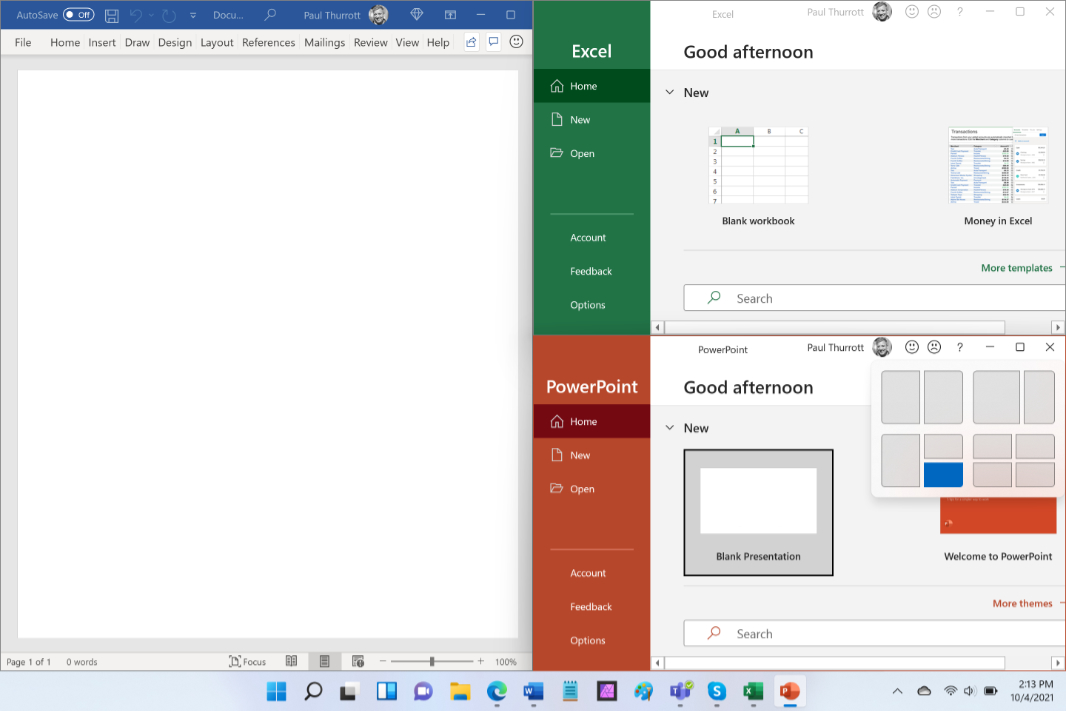Open the Search tool in Word's title bar
This screenshot has width=1066, height=711.
click(x=268, y=14)
